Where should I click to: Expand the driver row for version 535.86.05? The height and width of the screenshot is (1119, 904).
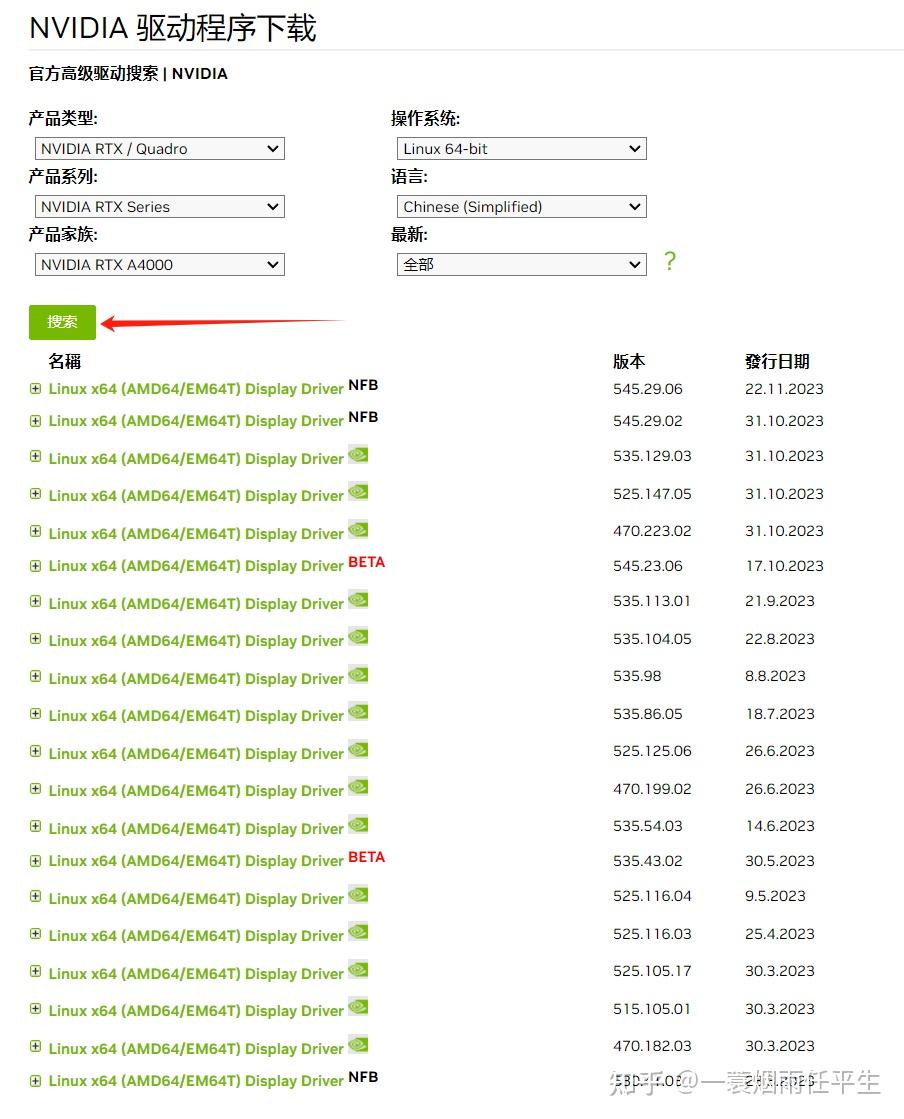pos(36,714)
